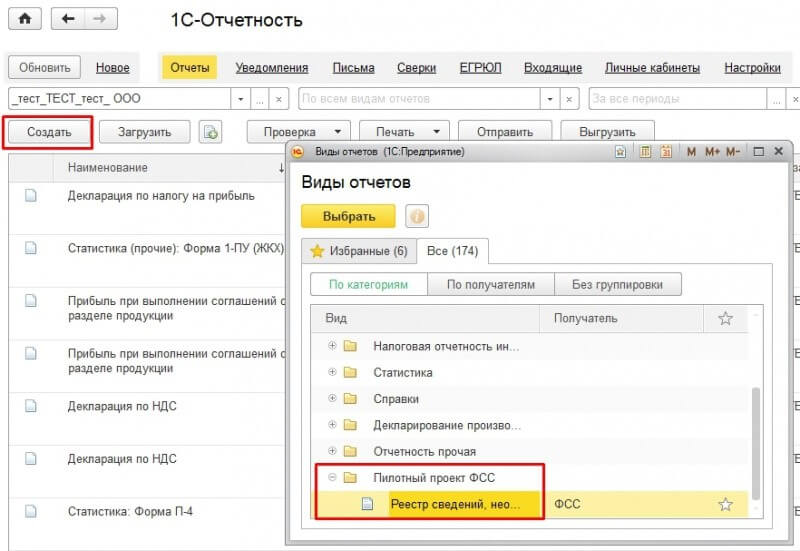Image resolution: width=800 pixels, height=551 pixels.
Task: Group report types По получателям
Action: click(491, 285)
